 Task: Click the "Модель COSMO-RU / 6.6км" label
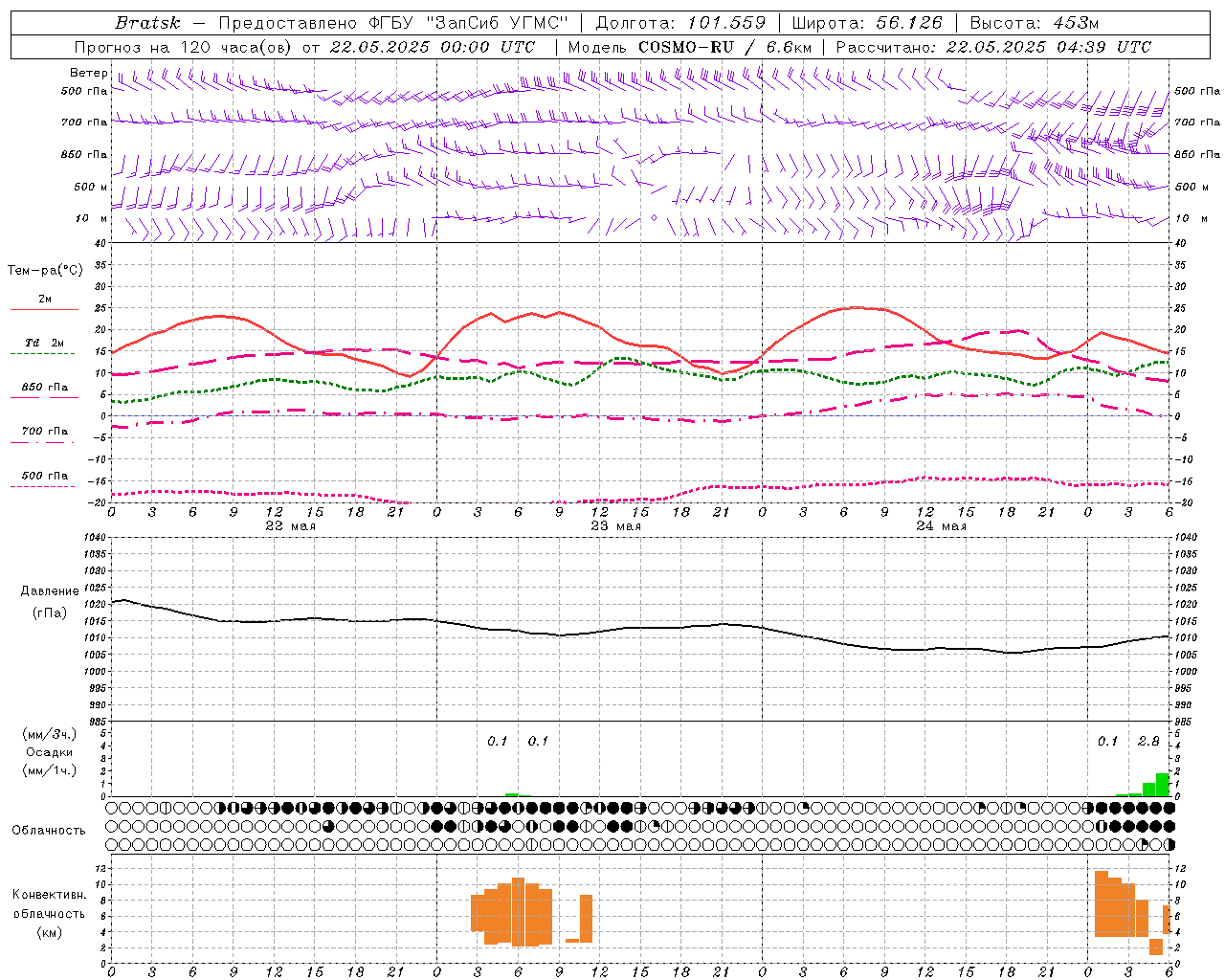[690, 46]
